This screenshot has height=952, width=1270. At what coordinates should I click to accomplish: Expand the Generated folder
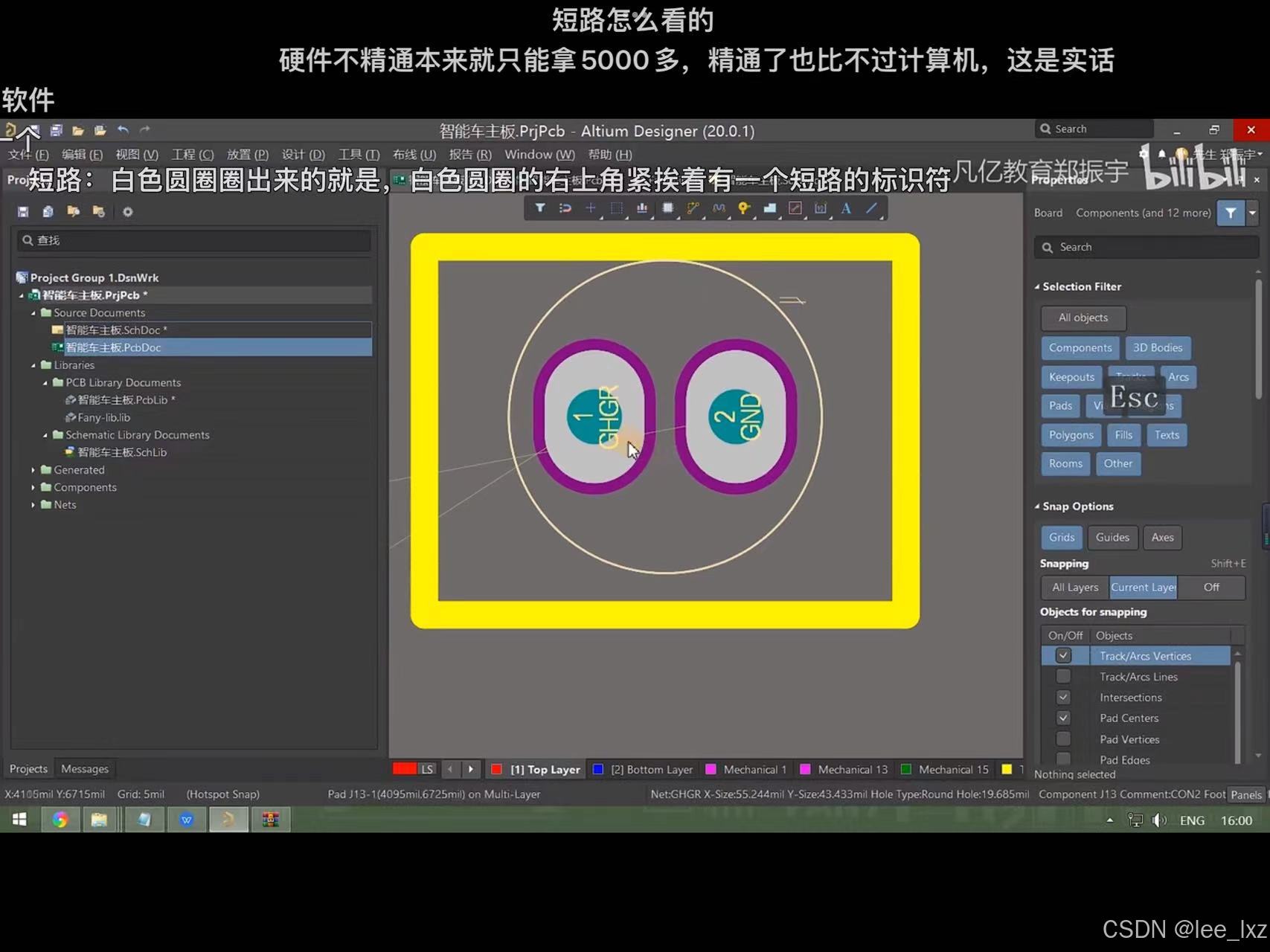(33, 470)
